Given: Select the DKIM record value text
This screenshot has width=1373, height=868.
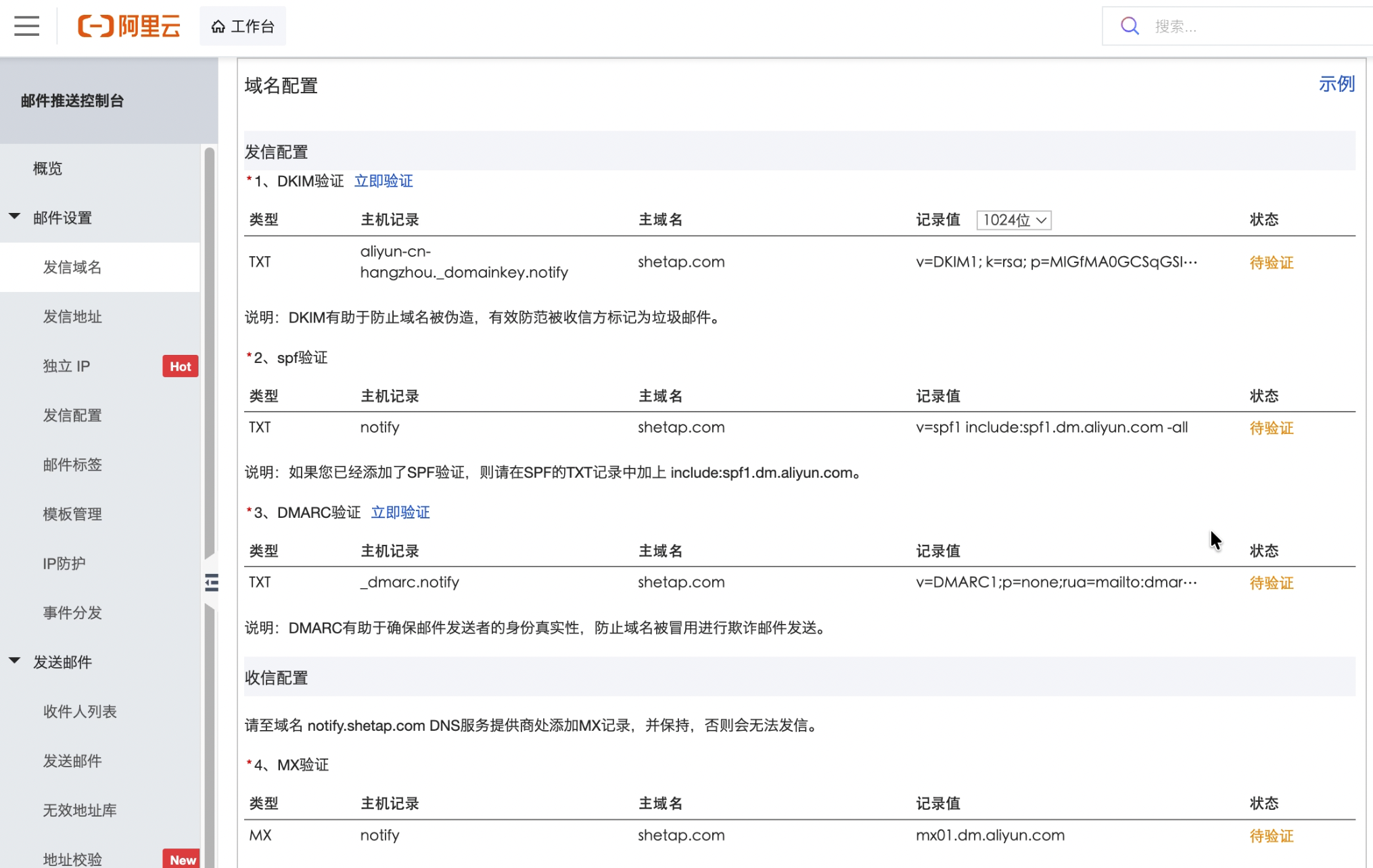Looking at the screenshot, I should coord(1056,262).
